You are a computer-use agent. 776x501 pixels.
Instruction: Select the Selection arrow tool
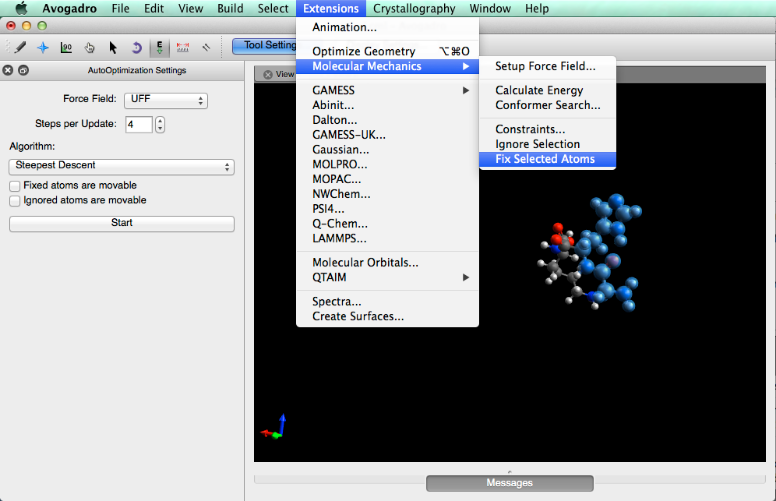click(x=113, y=48)
